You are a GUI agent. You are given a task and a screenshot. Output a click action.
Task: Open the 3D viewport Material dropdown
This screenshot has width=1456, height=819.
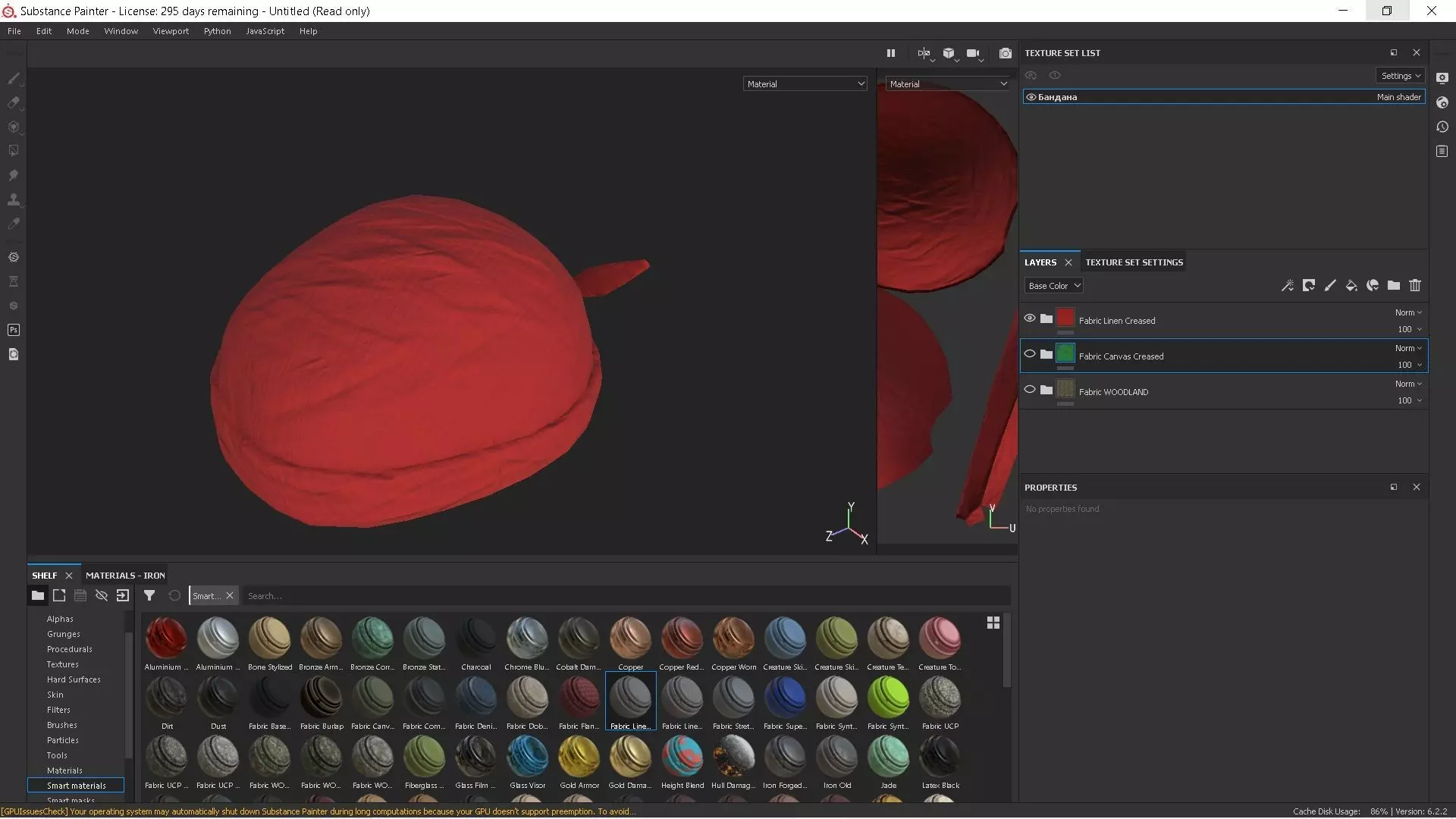pos(805,84)
